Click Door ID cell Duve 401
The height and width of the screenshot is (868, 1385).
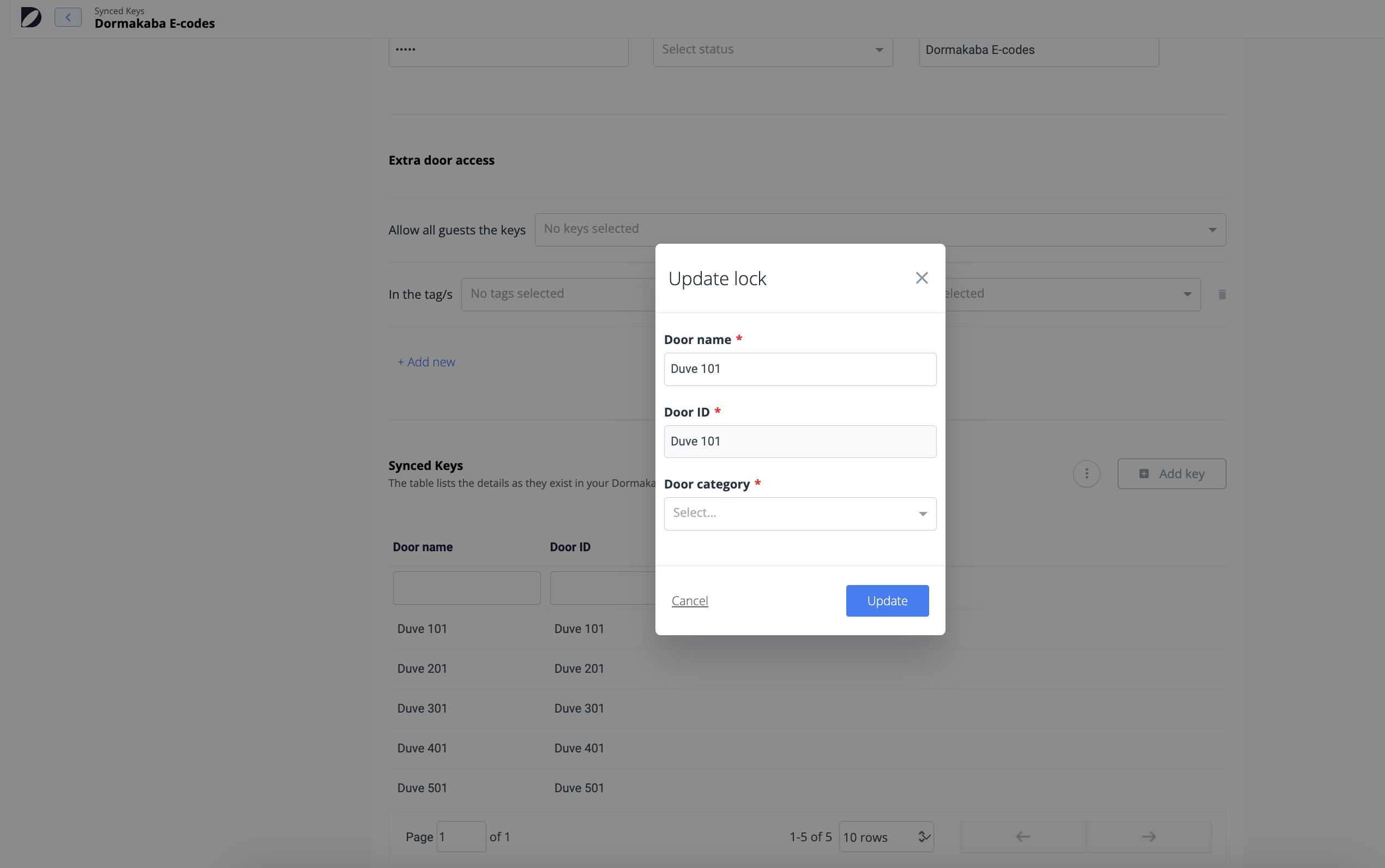pos(579,748)
